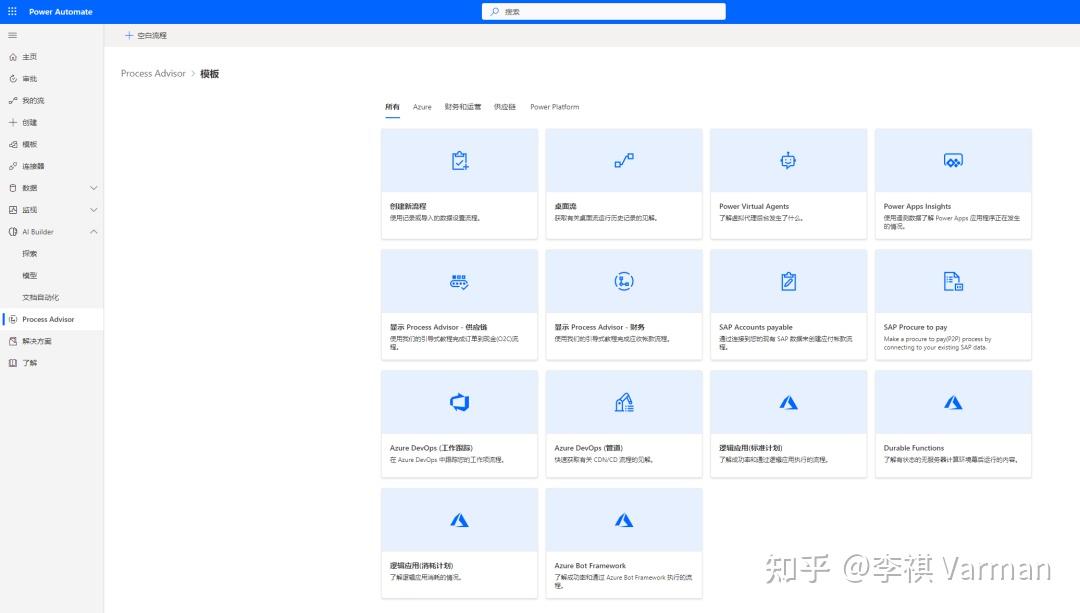
Task: Click the Azure Bot Framework triangle icon
Action: pyautogui.click(x=623, y=519)
